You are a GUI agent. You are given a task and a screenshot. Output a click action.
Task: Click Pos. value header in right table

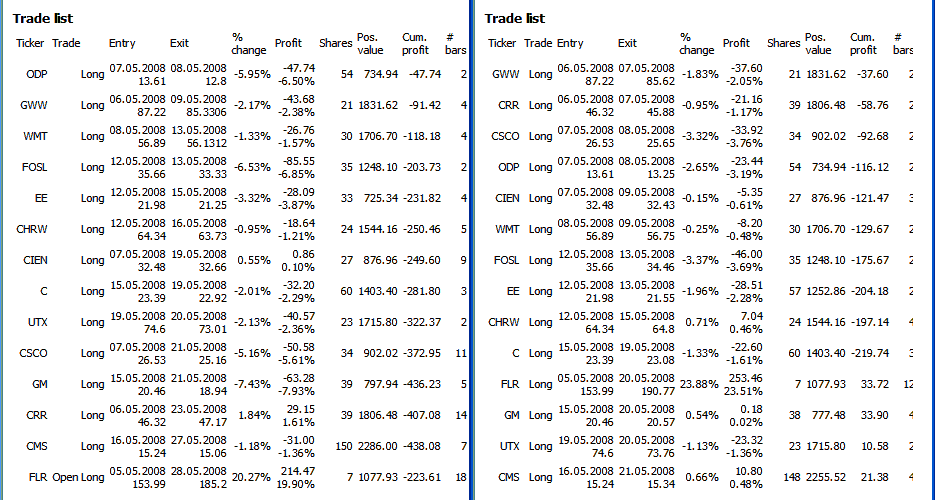818,43
